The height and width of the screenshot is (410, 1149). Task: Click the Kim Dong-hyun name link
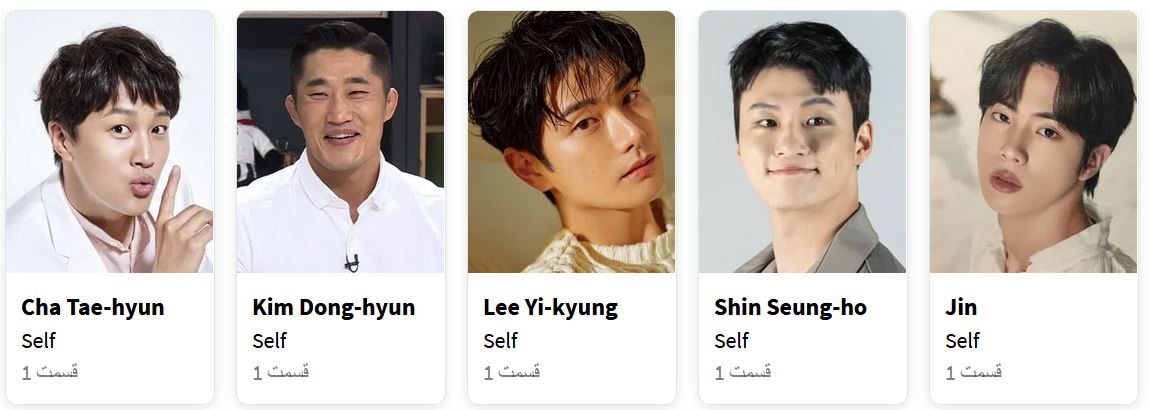[334, 308]
